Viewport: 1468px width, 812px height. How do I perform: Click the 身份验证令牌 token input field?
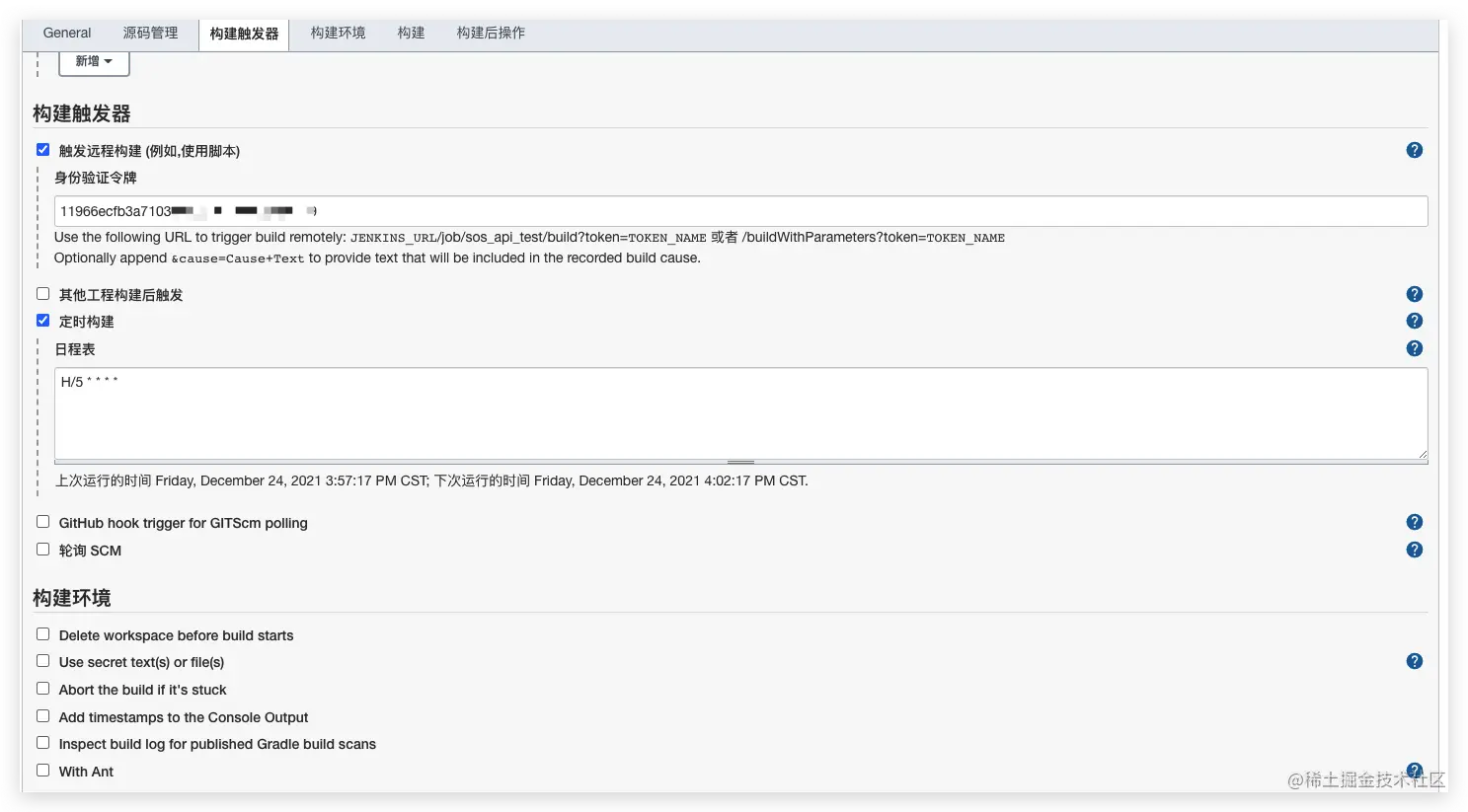pos(740,211)
